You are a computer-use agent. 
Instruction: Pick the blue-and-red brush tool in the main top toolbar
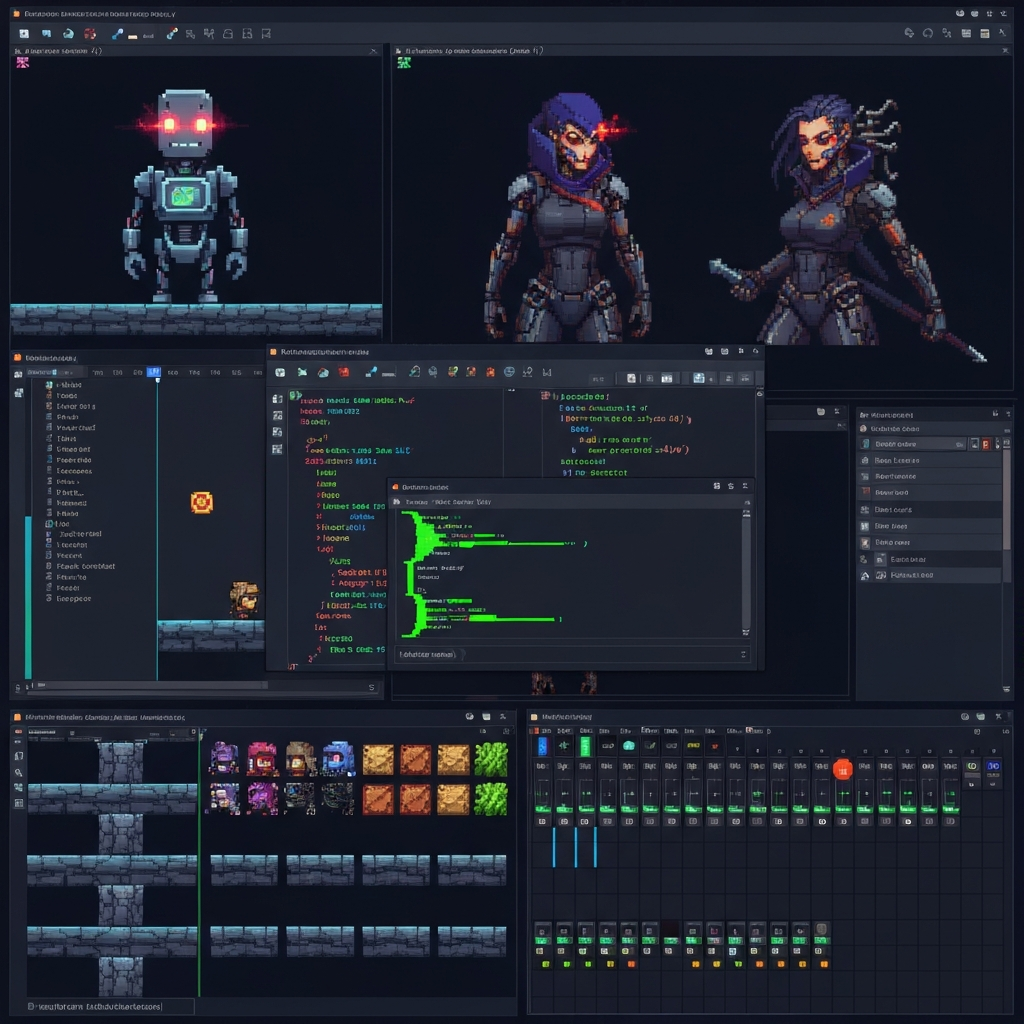pyautogui.click(x=172, y=33)
